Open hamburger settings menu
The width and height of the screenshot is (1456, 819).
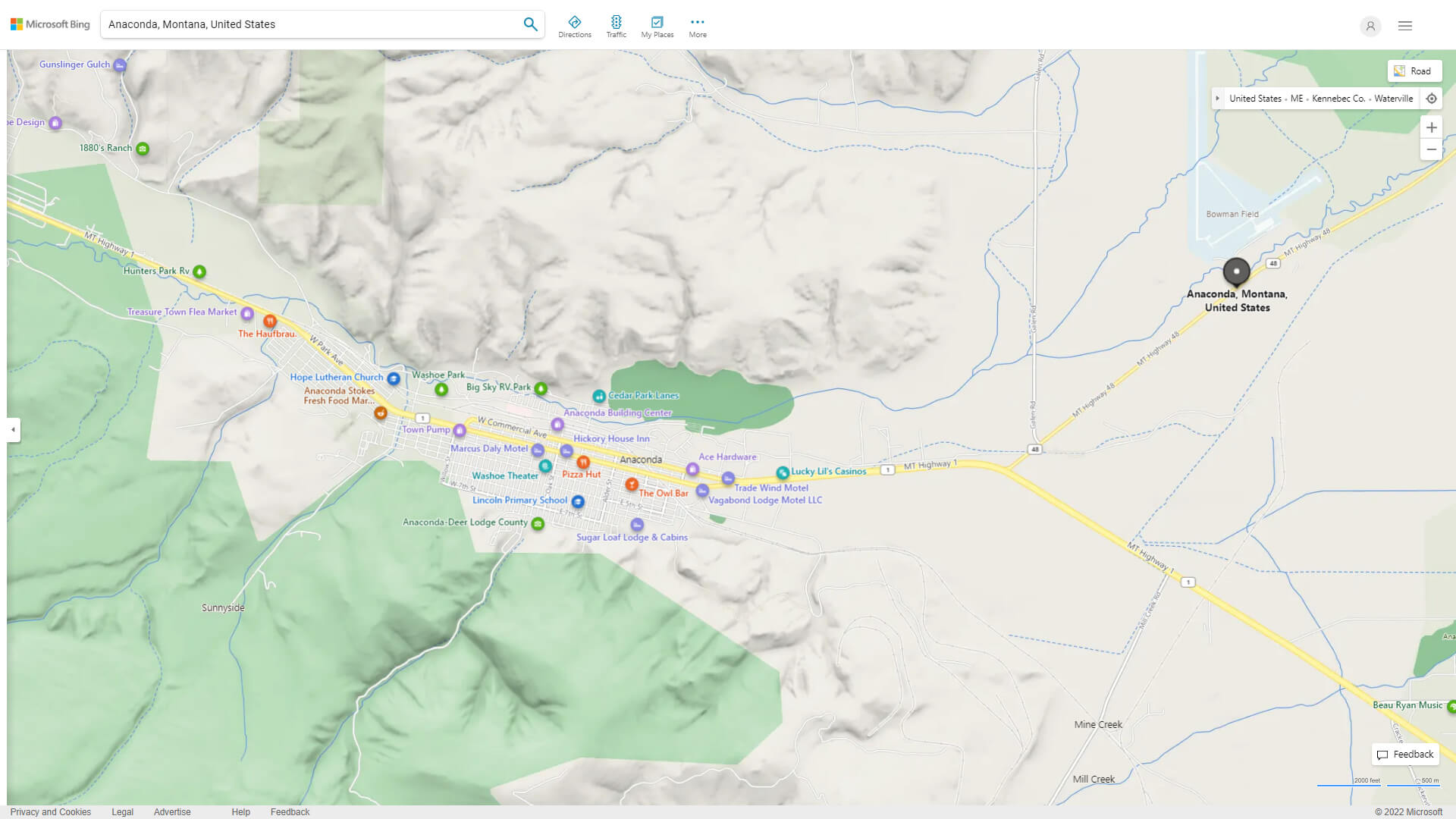(1405, 26)
